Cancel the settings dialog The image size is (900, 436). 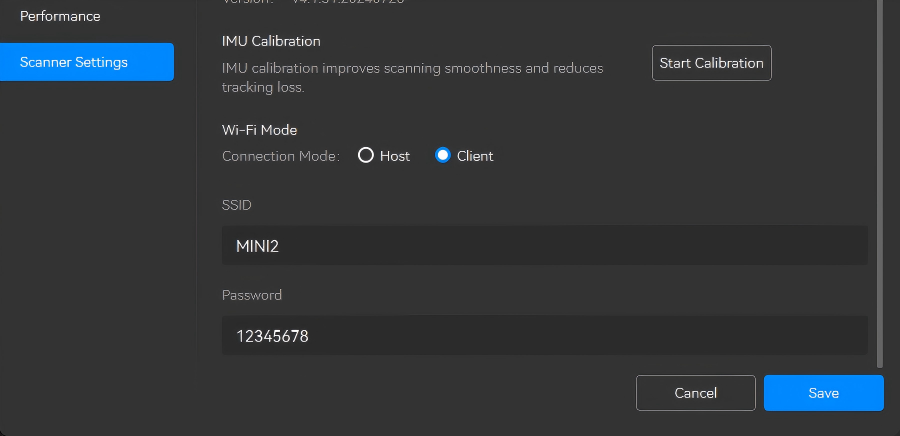coord(695,393)
